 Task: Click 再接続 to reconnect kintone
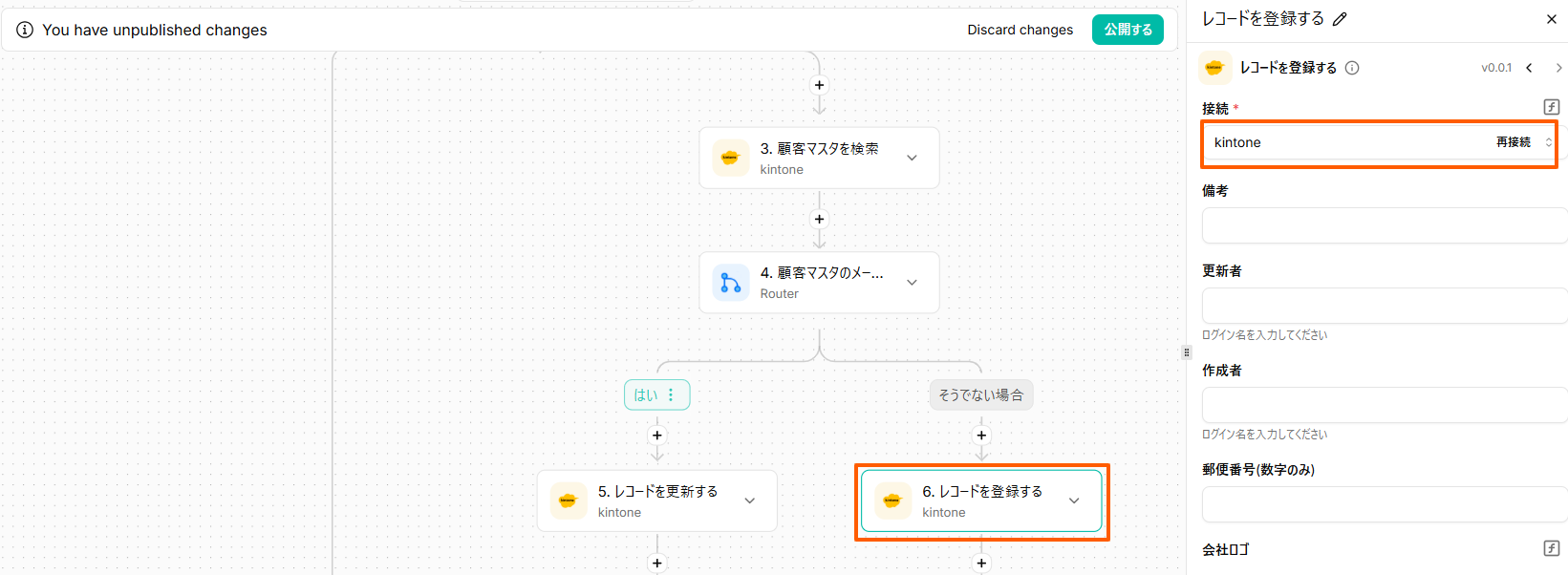[1513, 142]
